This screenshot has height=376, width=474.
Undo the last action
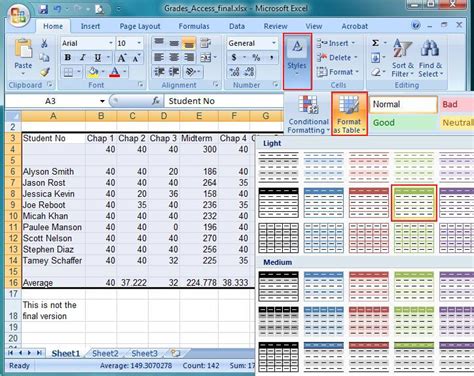pos(58,9)
